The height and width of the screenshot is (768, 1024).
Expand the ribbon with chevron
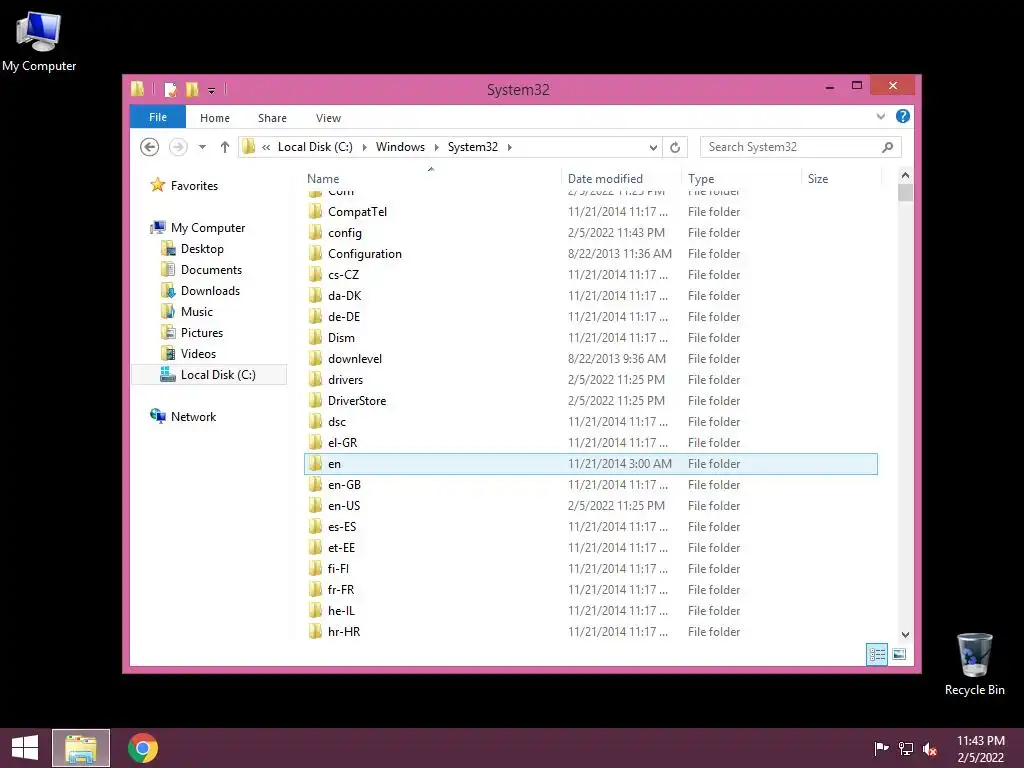coord(880,116)
